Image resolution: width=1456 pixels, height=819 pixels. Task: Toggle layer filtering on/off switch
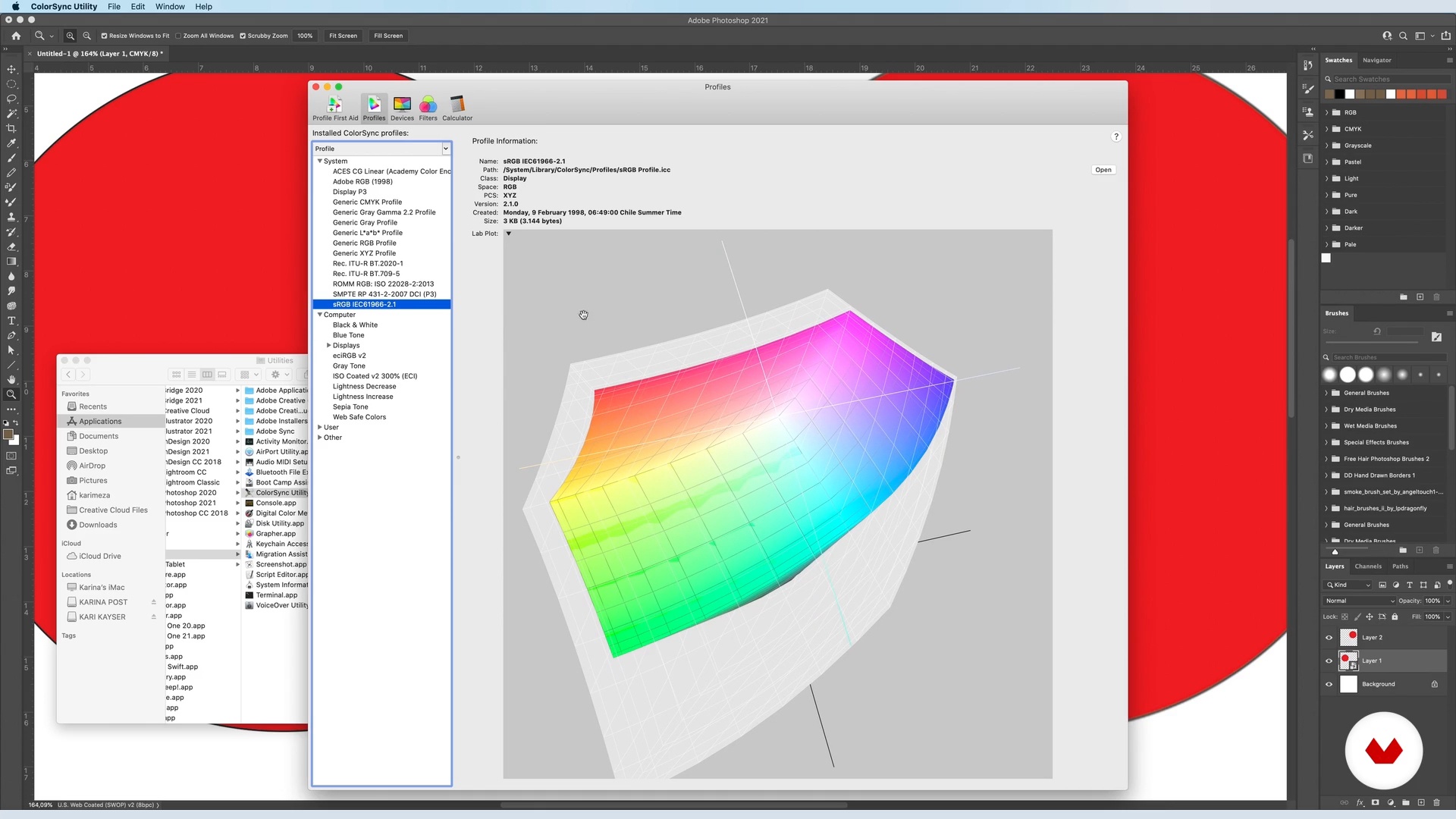1449,583
